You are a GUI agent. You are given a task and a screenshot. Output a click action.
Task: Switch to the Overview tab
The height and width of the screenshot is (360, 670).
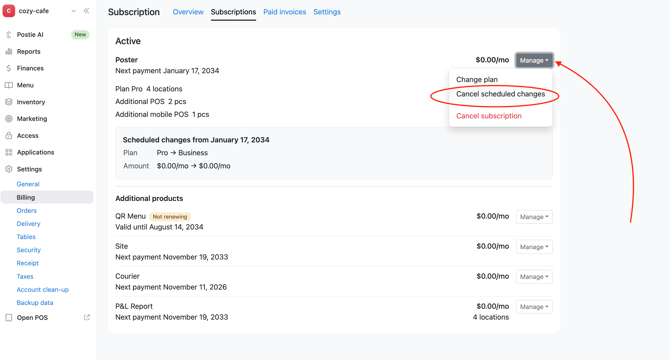(x=188, y=12)
